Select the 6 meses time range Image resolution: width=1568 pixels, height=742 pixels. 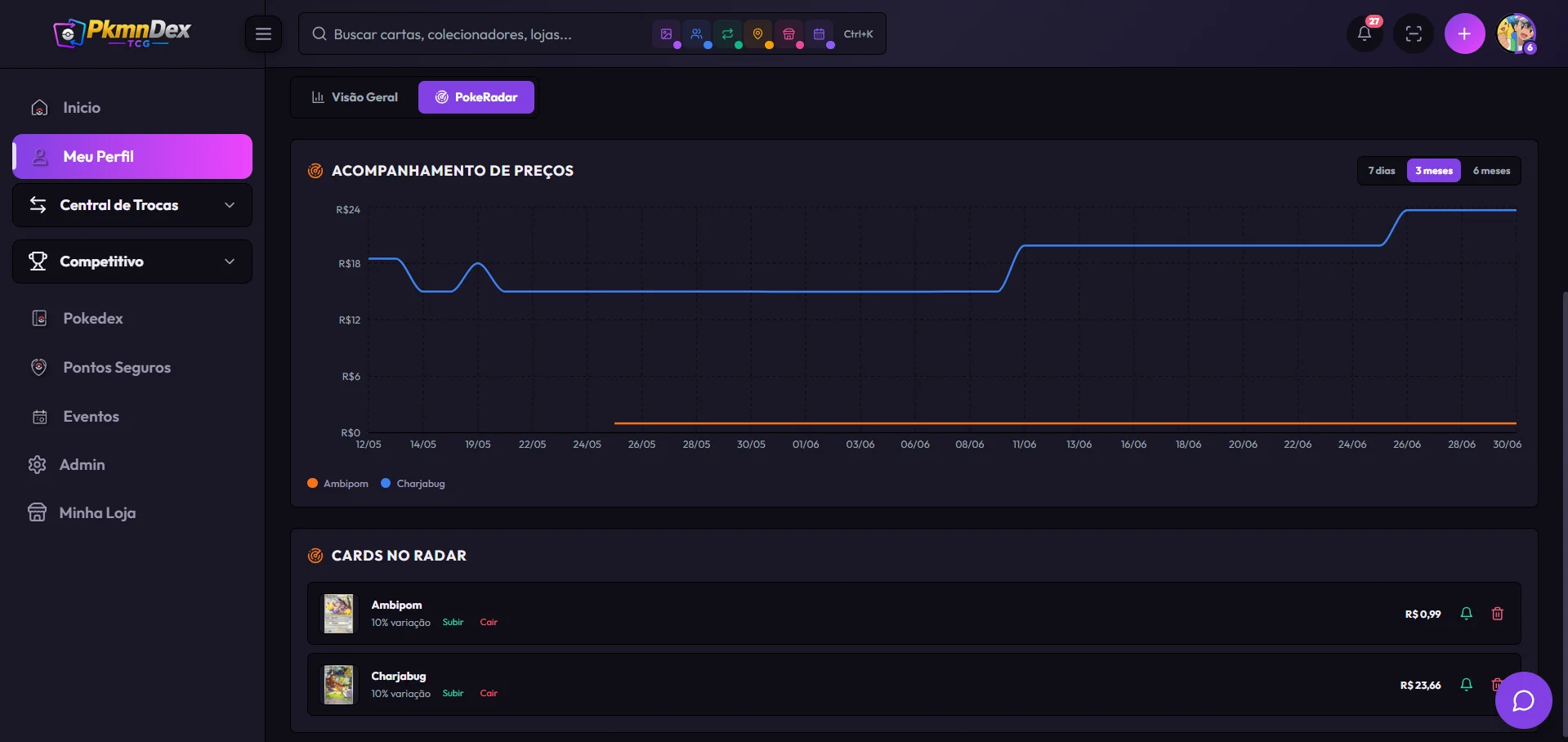(x=1491, y=171)
